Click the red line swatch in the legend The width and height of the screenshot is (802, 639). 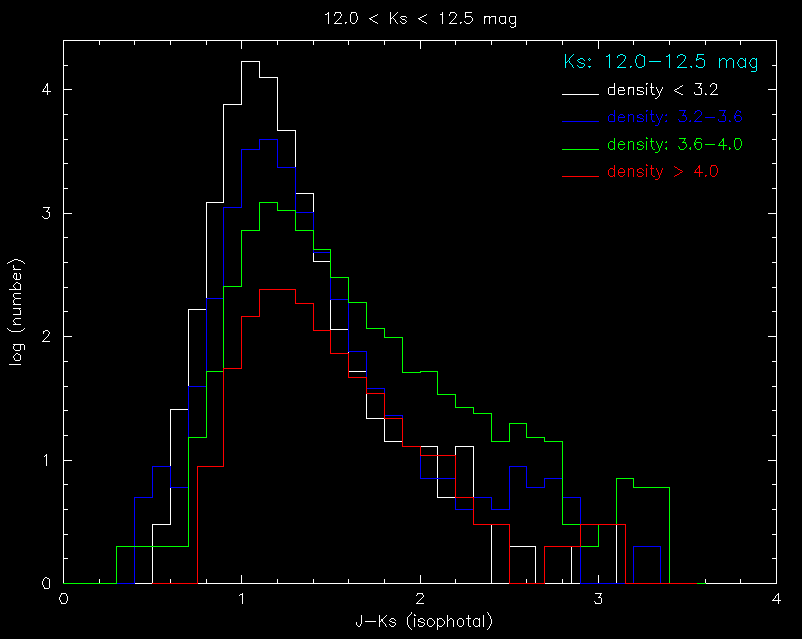[580, 176]
